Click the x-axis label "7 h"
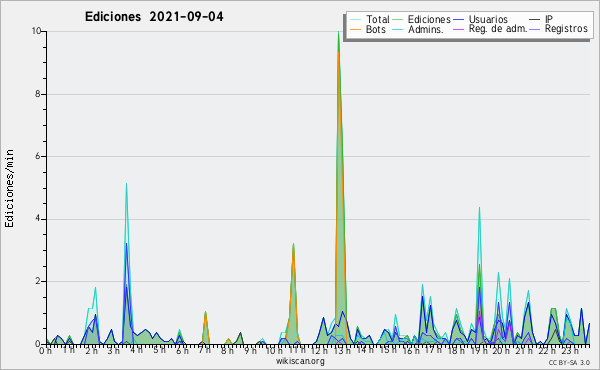This screenshot has width=600, height=370. point(204,350)
